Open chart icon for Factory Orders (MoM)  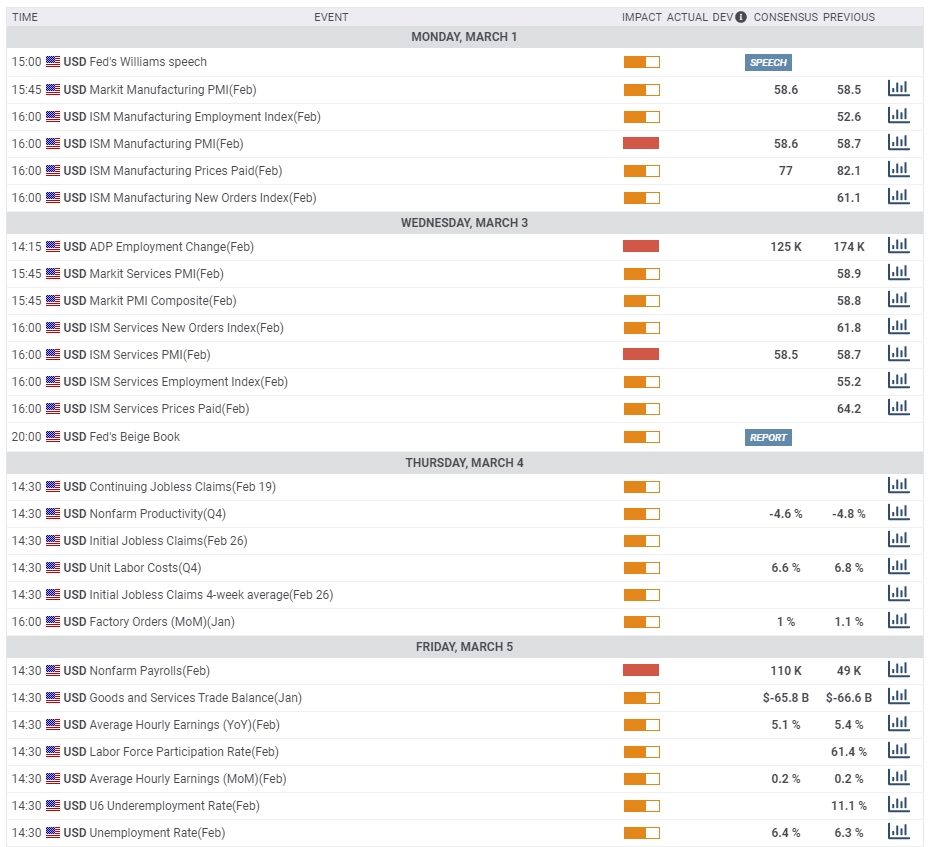click(x=898, y=621)
